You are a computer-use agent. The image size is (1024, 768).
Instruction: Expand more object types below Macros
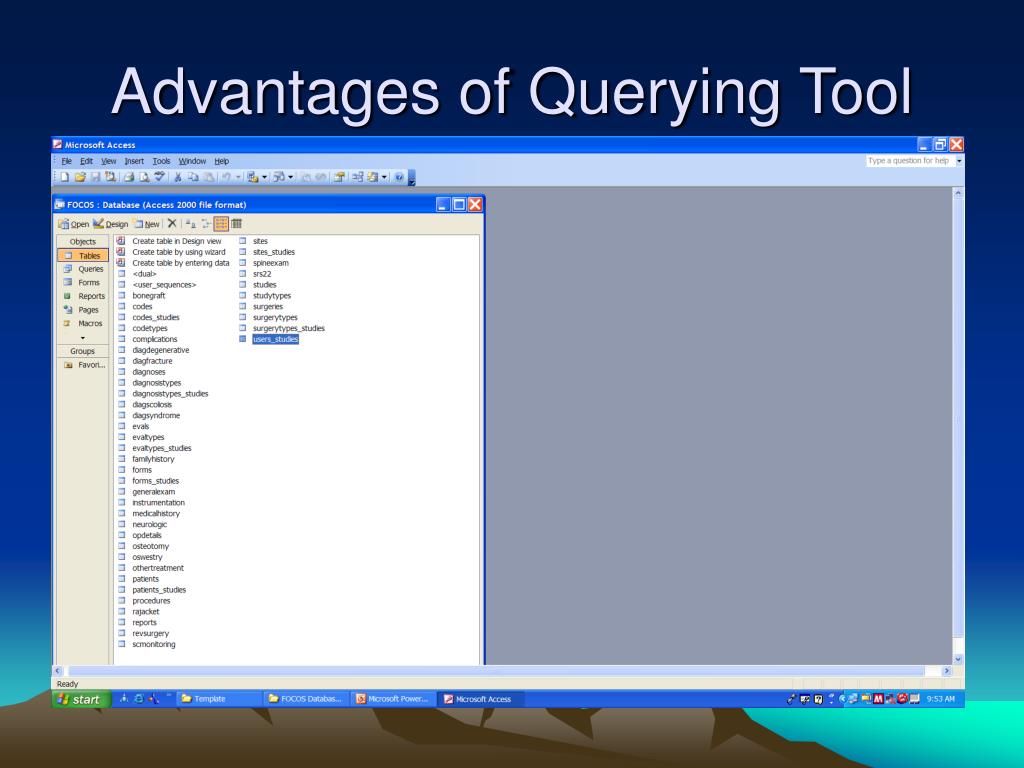click(x=82, y=338)
